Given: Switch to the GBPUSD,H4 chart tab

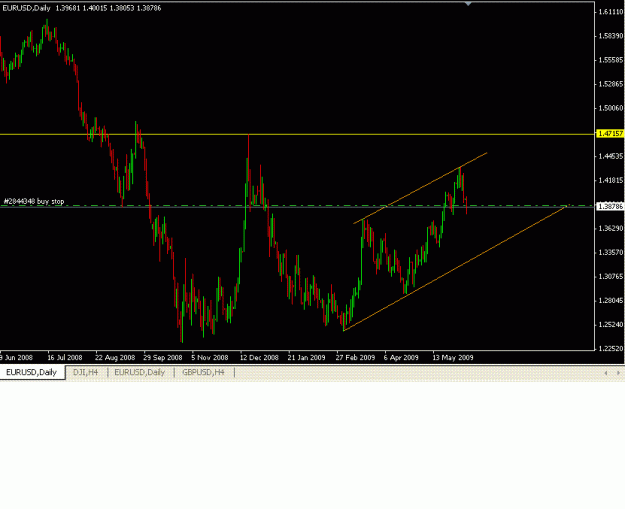Looking at the screenshot, I should 203,372.
